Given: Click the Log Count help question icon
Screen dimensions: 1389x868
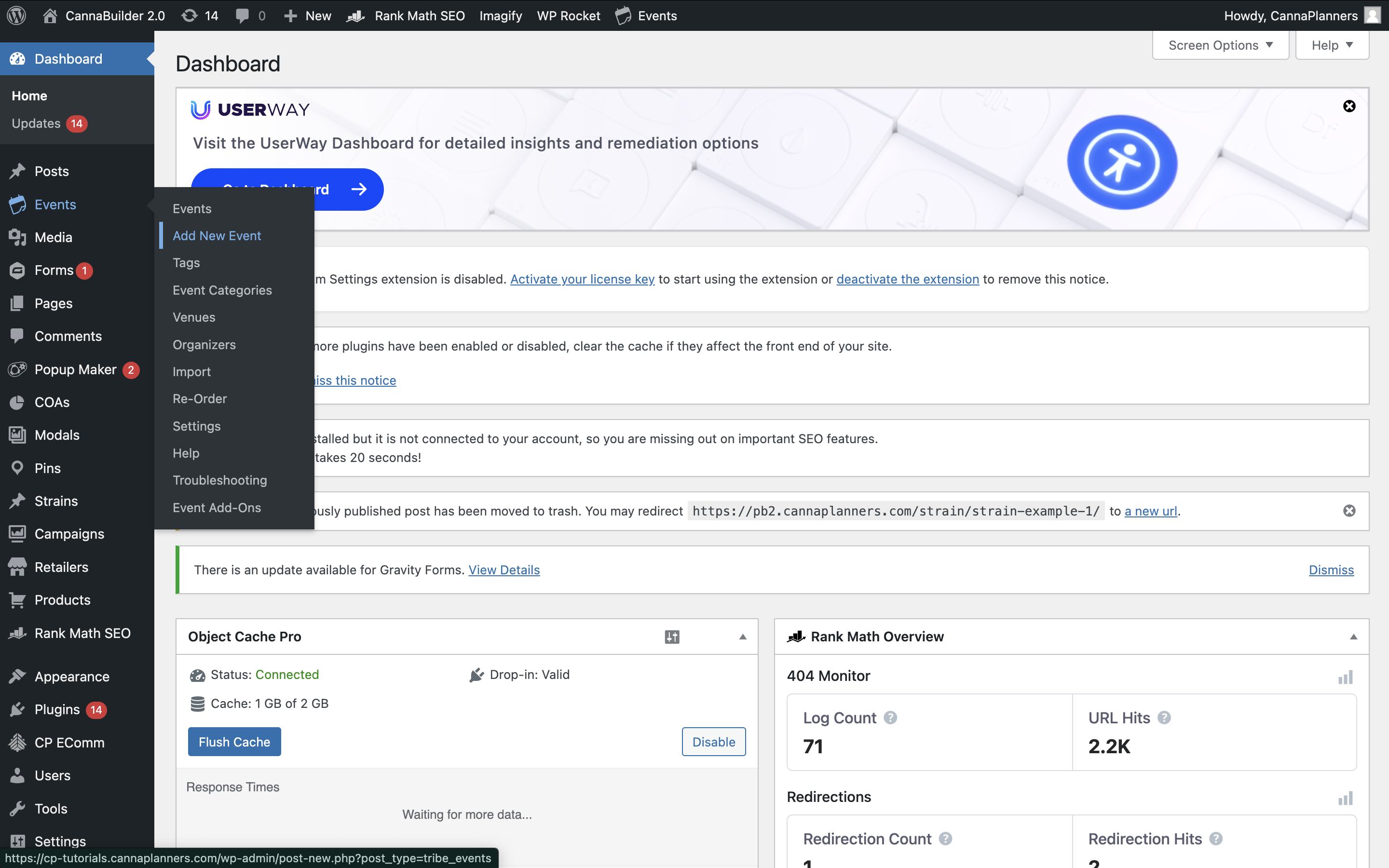Looking at the screenshot, I should coord(890,718).
